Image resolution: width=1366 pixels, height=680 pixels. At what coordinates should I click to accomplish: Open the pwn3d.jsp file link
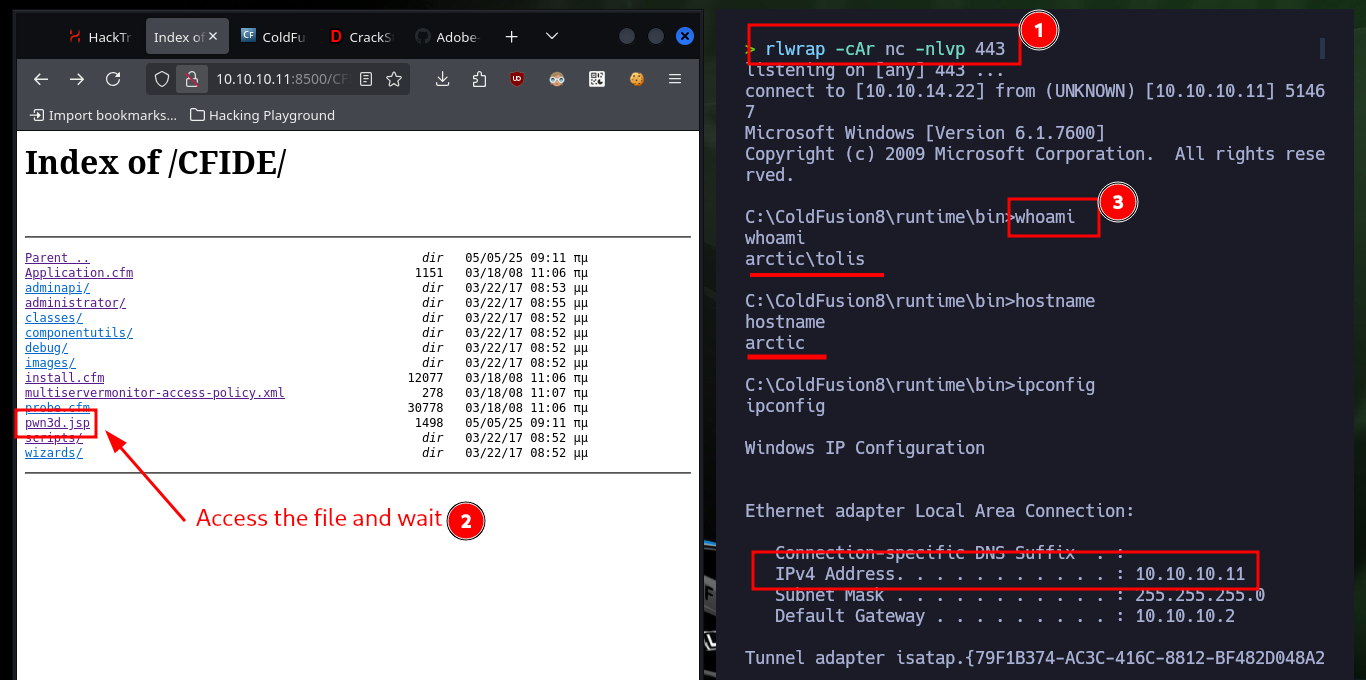tap(57, 423)
